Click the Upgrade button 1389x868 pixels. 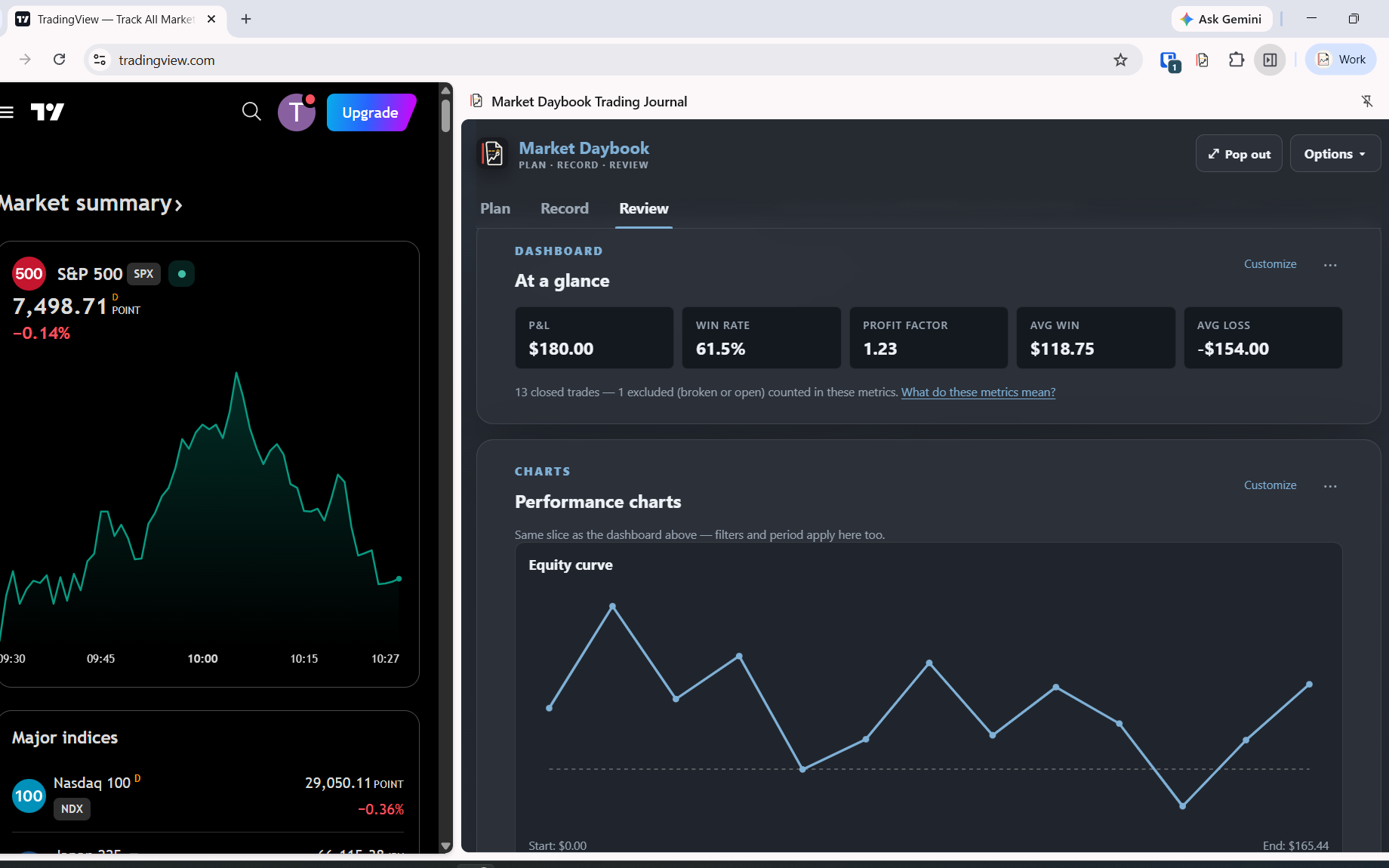(x=371, y=112)
